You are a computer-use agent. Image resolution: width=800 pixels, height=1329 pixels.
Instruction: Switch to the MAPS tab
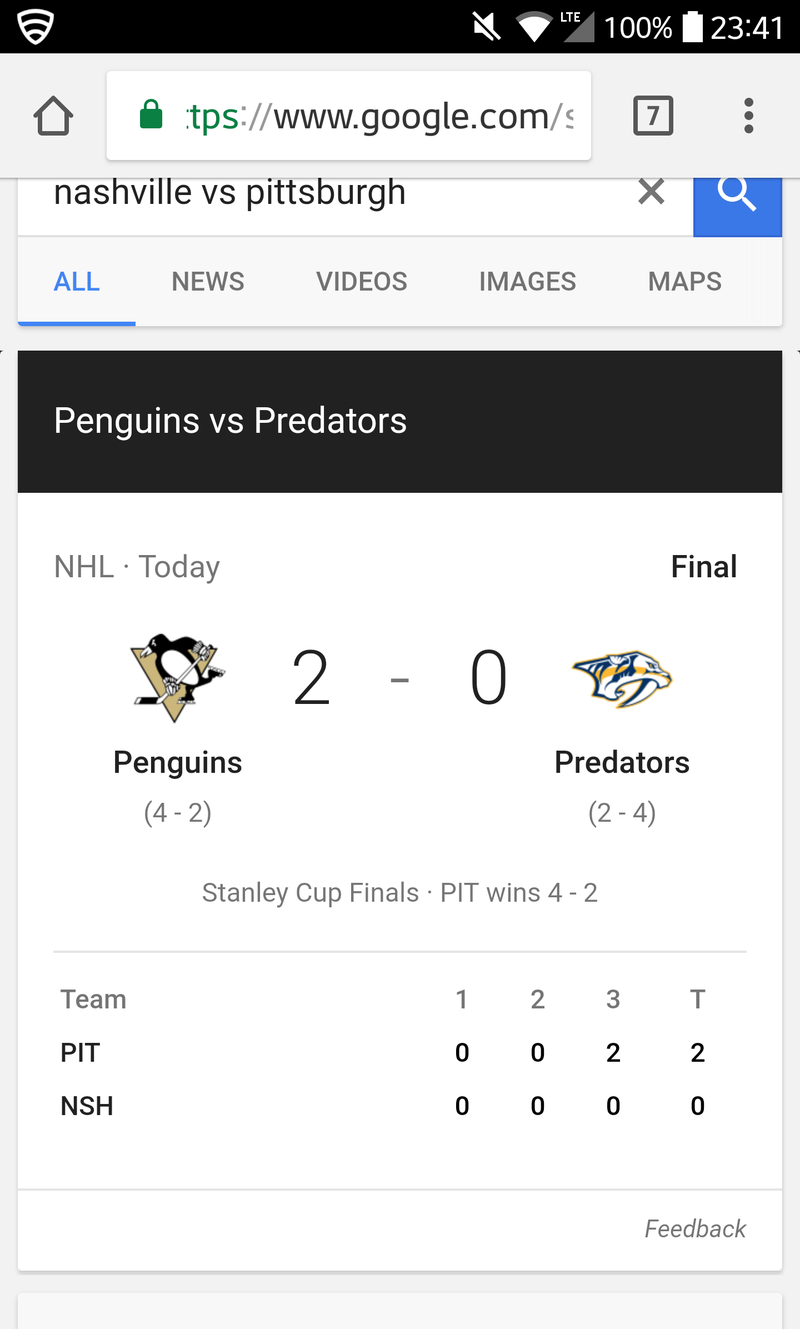coord(685,282)
